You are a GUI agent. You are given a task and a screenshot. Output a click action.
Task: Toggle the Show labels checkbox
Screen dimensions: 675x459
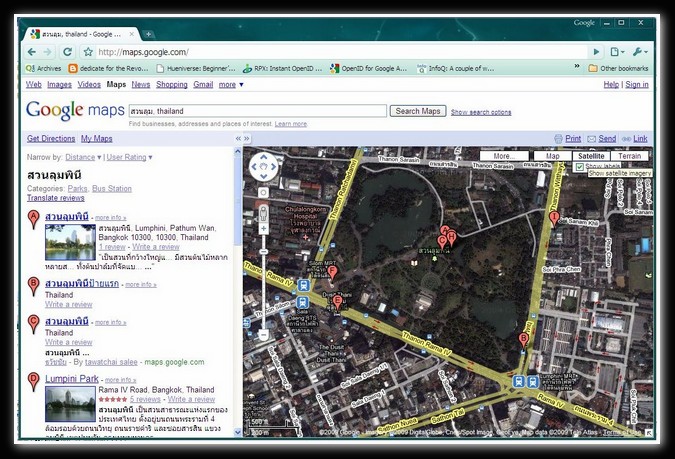tap(579, 167)
